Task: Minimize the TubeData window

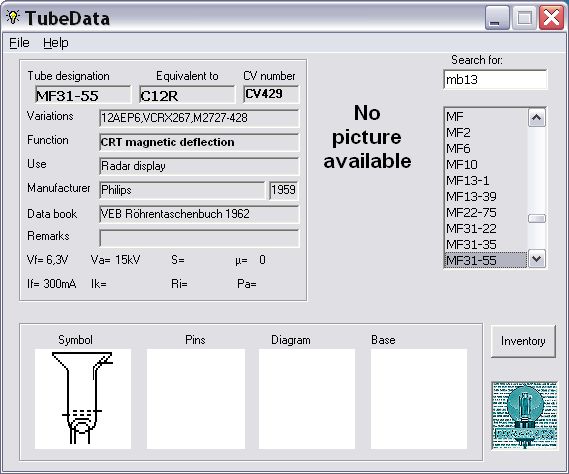Action: pos(497,17)
